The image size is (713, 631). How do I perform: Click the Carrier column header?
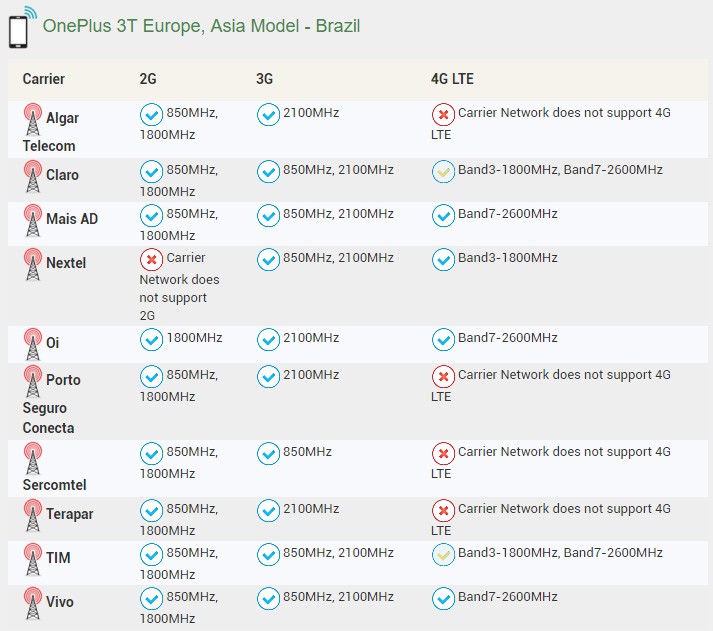pos(44,79)
